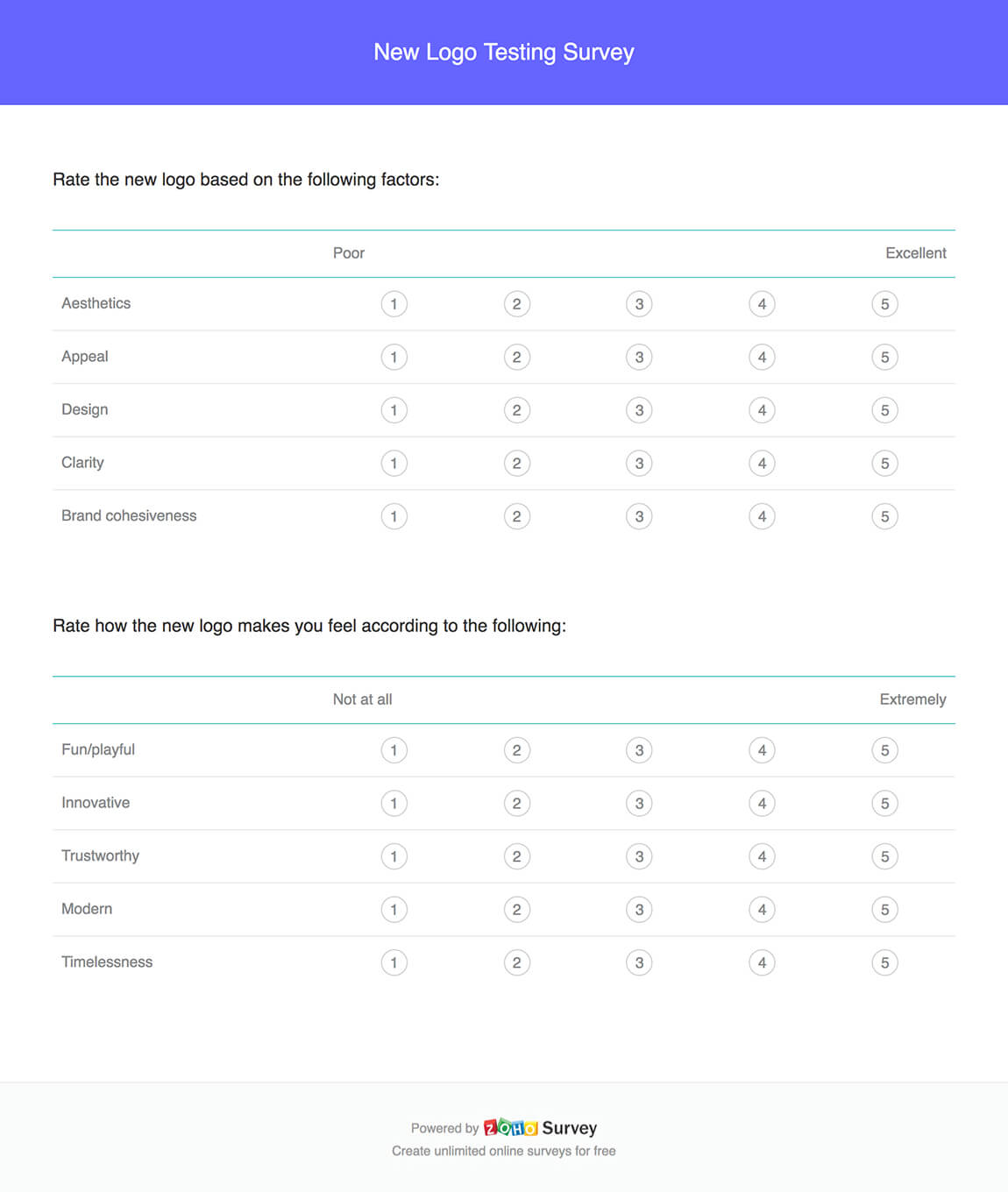Choose 3 in the Trustworthy row
The width and height of the screenshot is (1008, 1192).
tap(639, 856)
